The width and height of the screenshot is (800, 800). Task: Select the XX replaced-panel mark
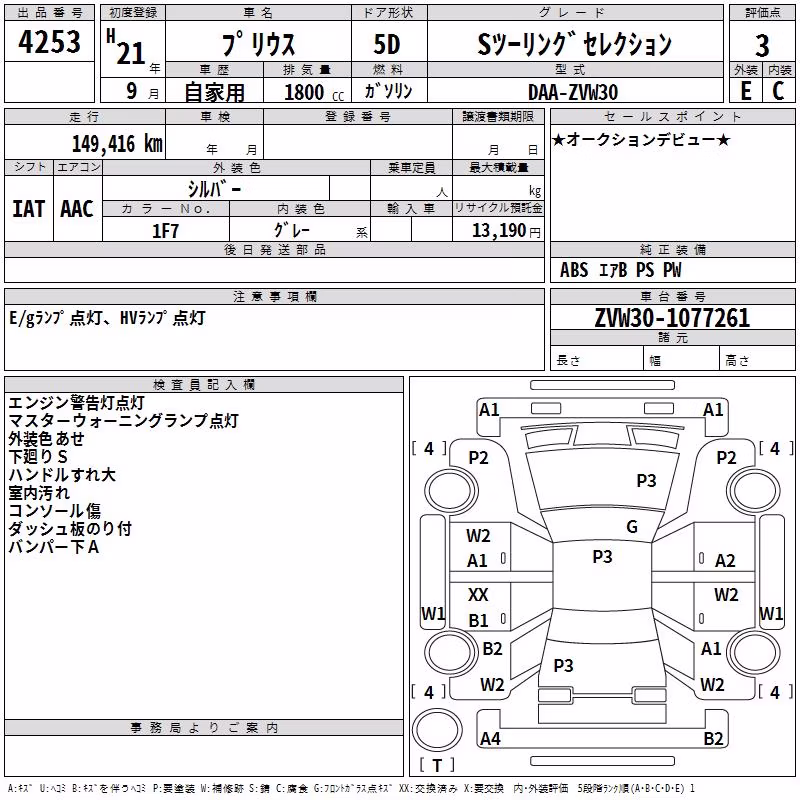click(x=478, y=594)
